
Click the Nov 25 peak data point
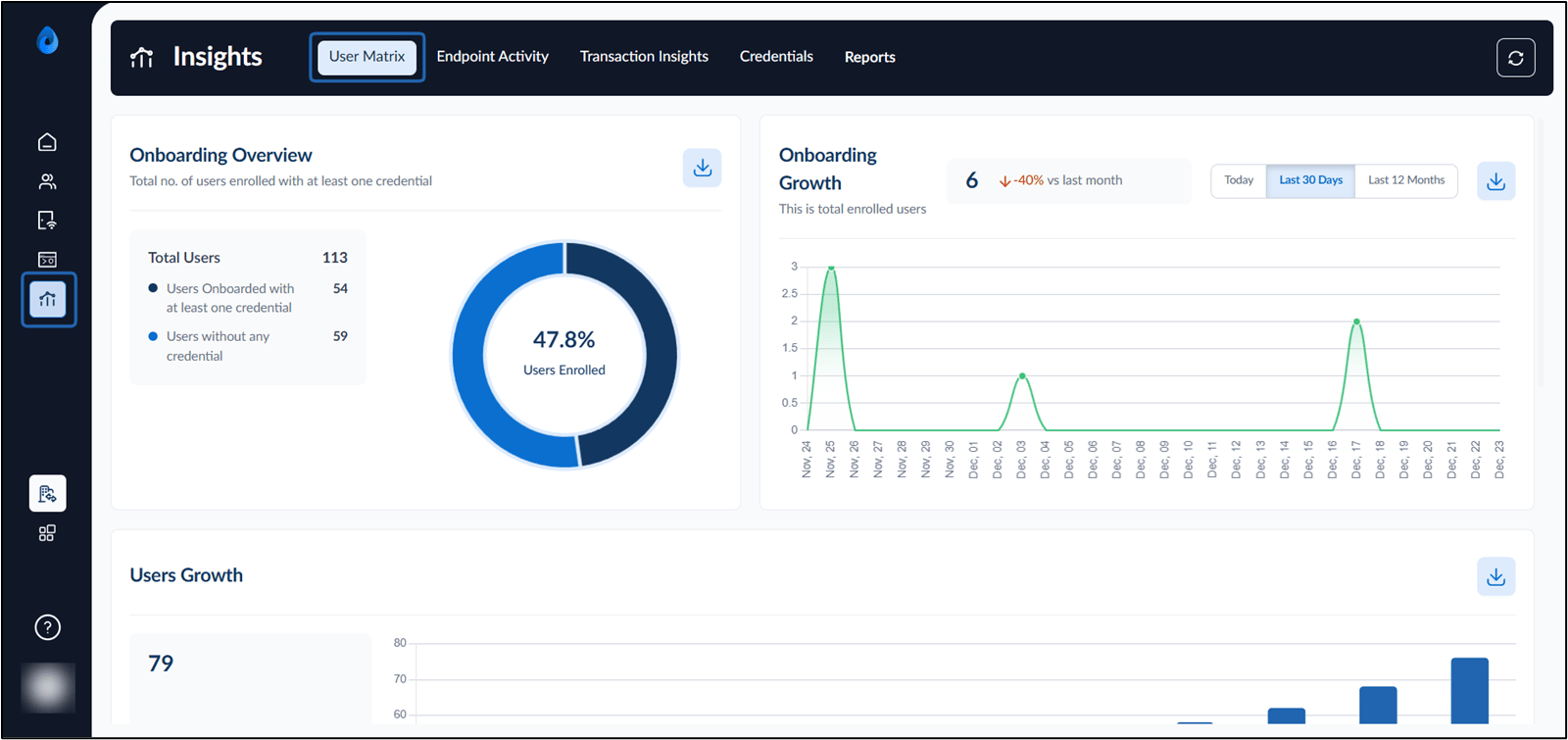tap(831, 268)
